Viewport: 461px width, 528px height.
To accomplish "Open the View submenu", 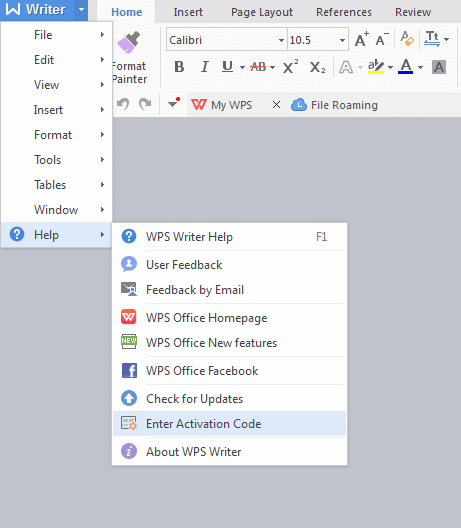I will coord(56,85).
